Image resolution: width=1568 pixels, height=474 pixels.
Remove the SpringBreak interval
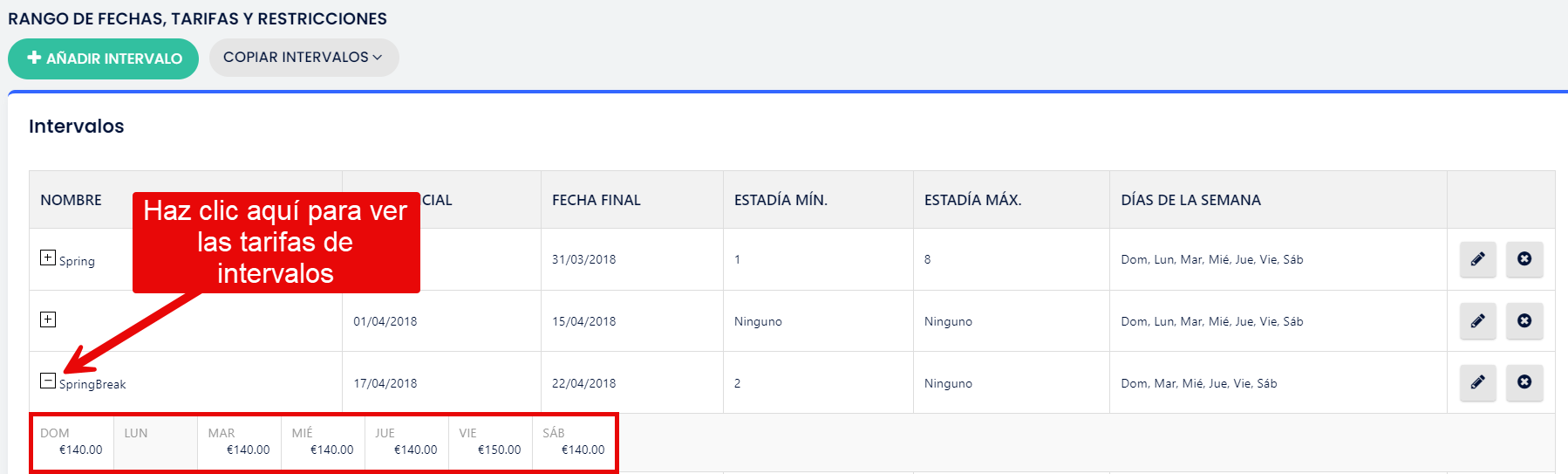(x=1524, y=382)
